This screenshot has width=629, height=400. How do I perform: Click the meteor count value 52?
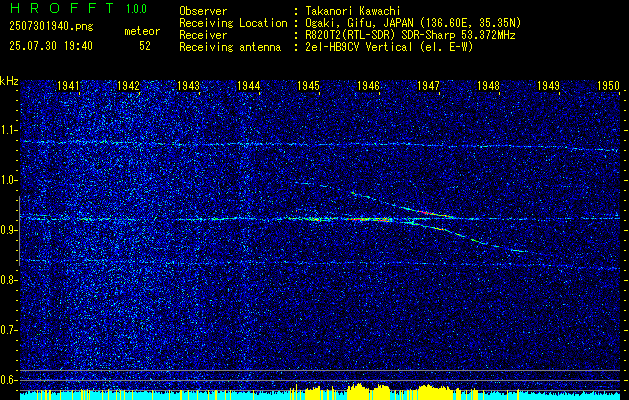coord(145,46)
